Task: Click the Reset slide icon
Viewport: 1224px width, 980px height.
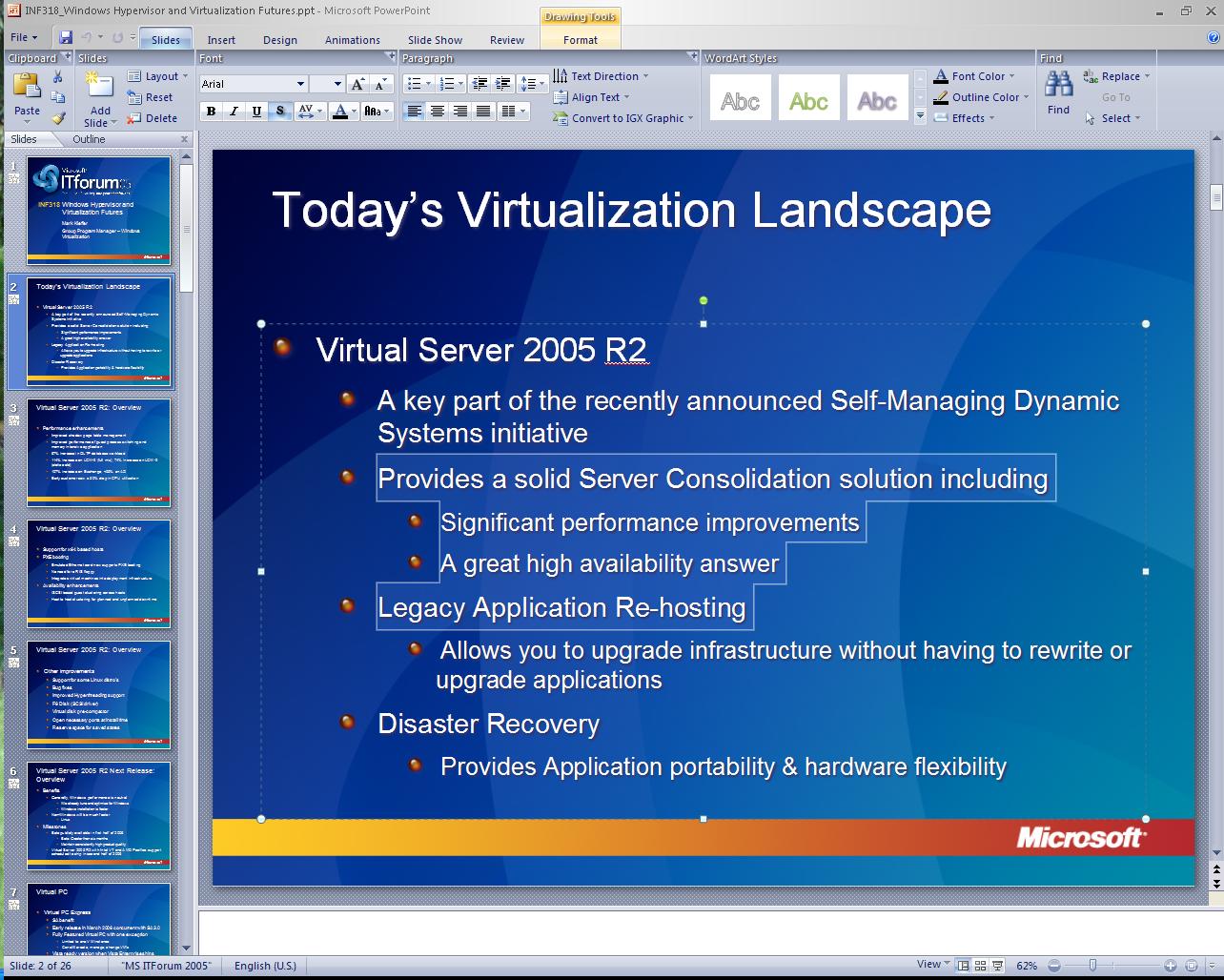Action: tap(133, 97)
